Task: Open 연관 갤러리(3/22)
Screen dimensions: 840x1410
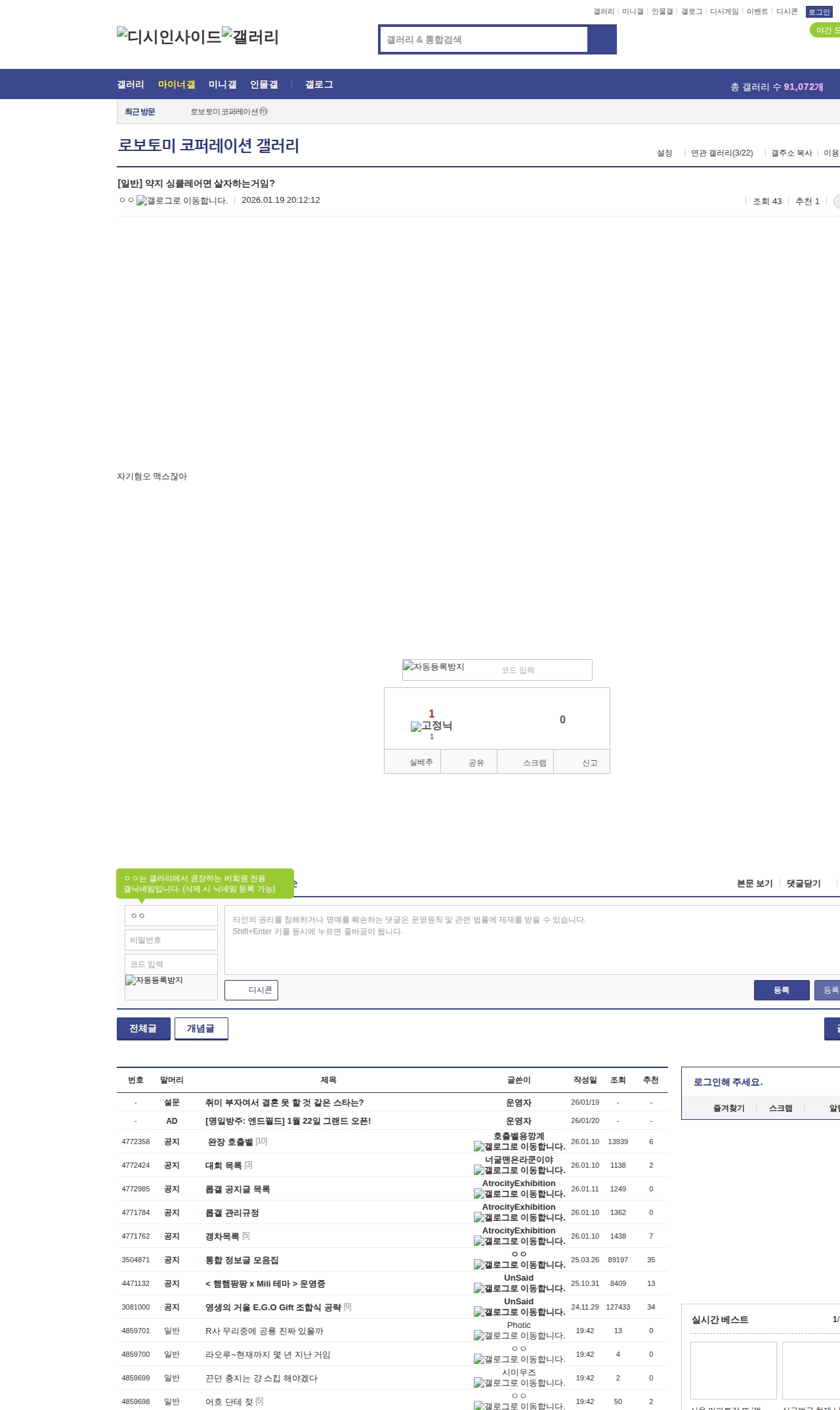Action: pos(722,153)
